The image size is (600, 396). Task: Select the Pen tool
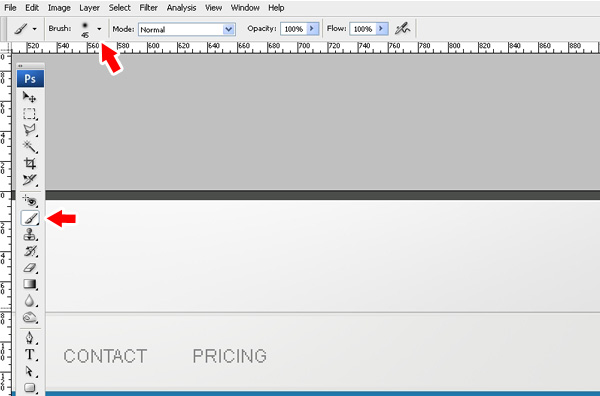29,338
